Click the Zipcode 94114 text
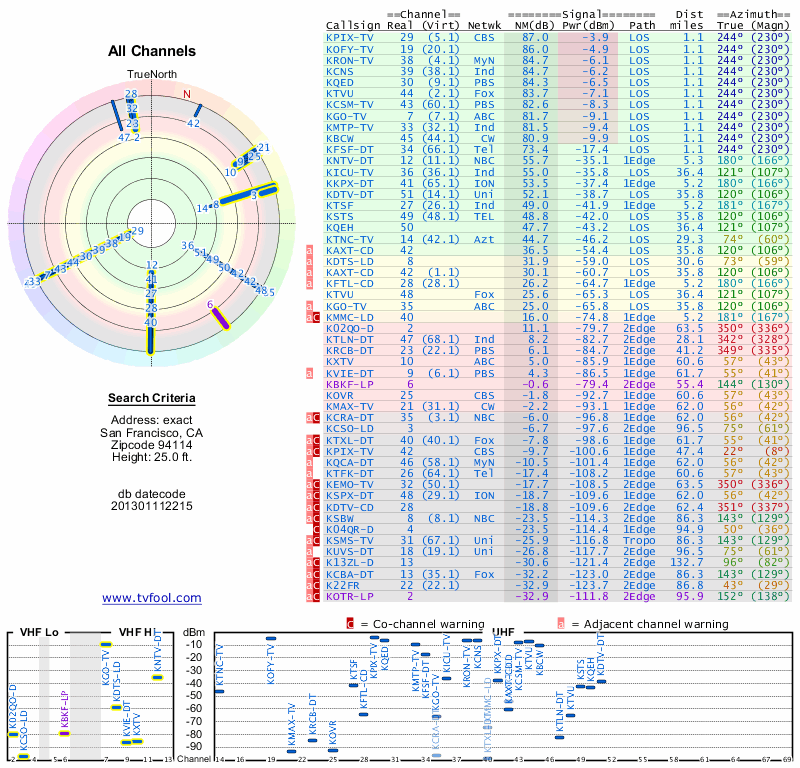This screenshot has width=800, height=768. [152, 445]
